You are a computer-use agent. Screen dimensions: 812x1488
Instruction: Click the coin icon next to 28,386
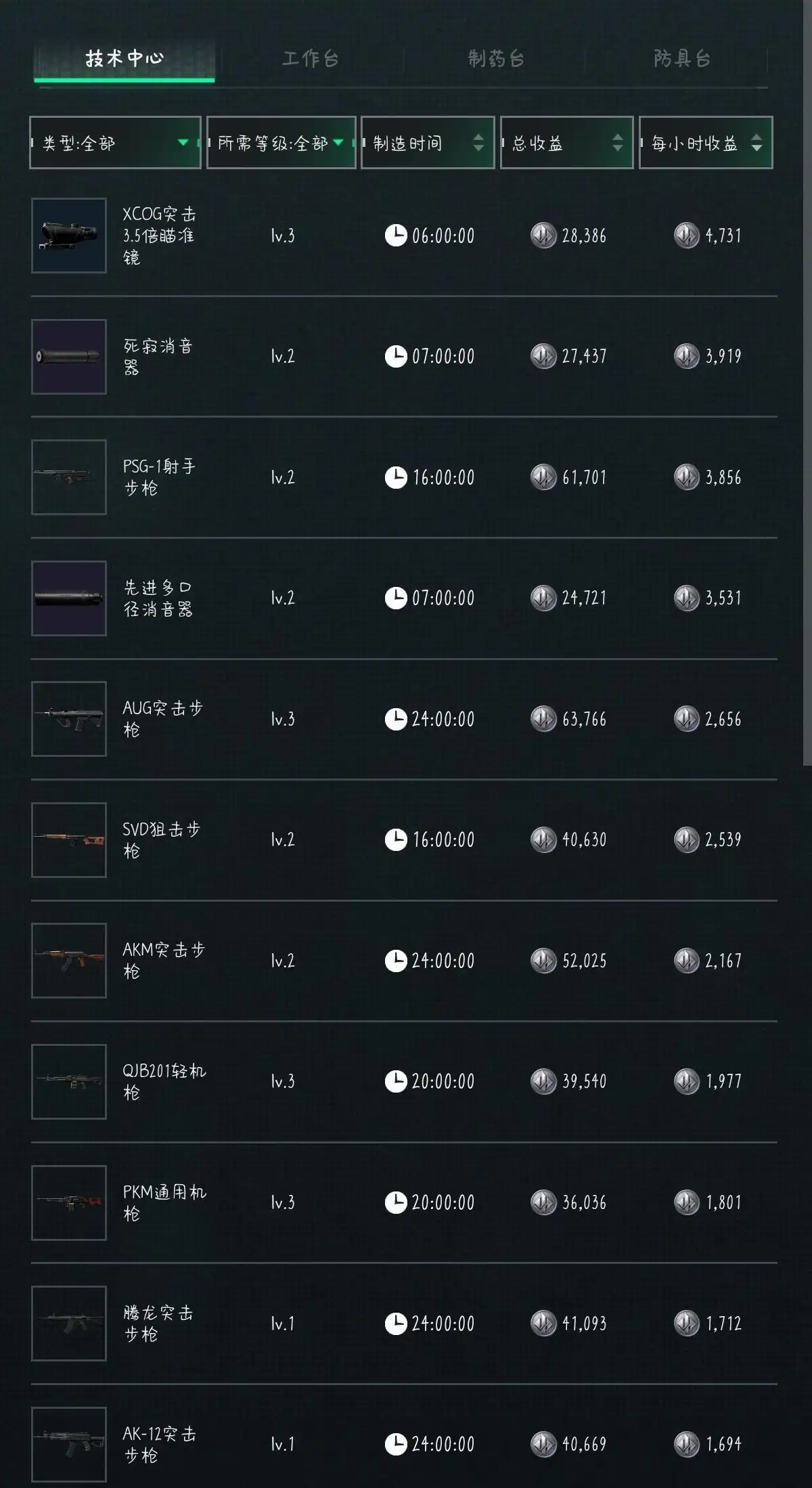545,236
